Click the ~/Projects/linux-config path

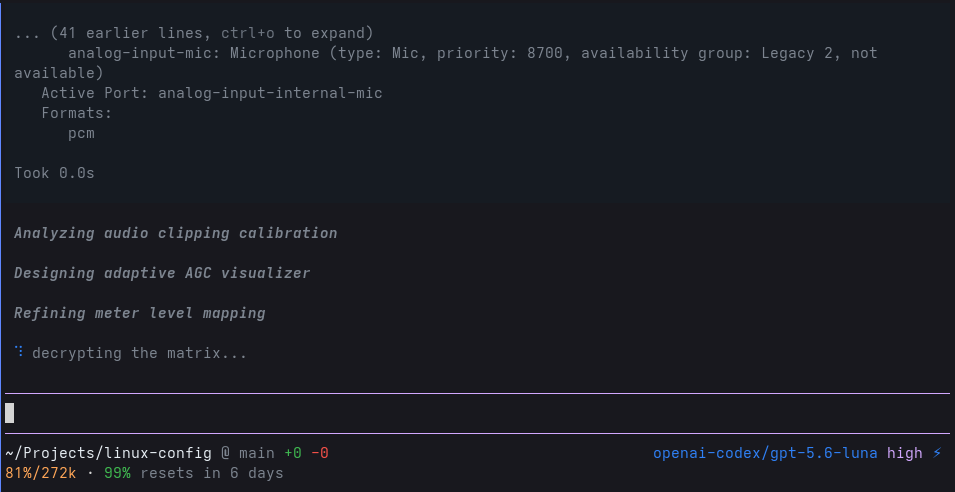(108, 454)
